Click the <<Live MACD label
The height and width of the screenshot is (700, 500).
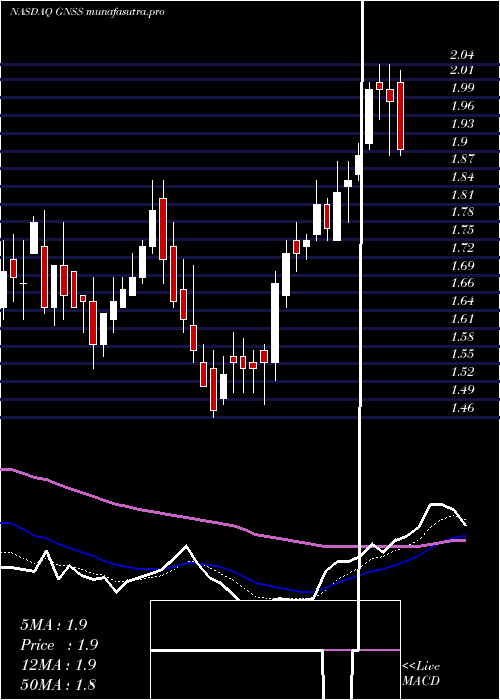point(421,673)
